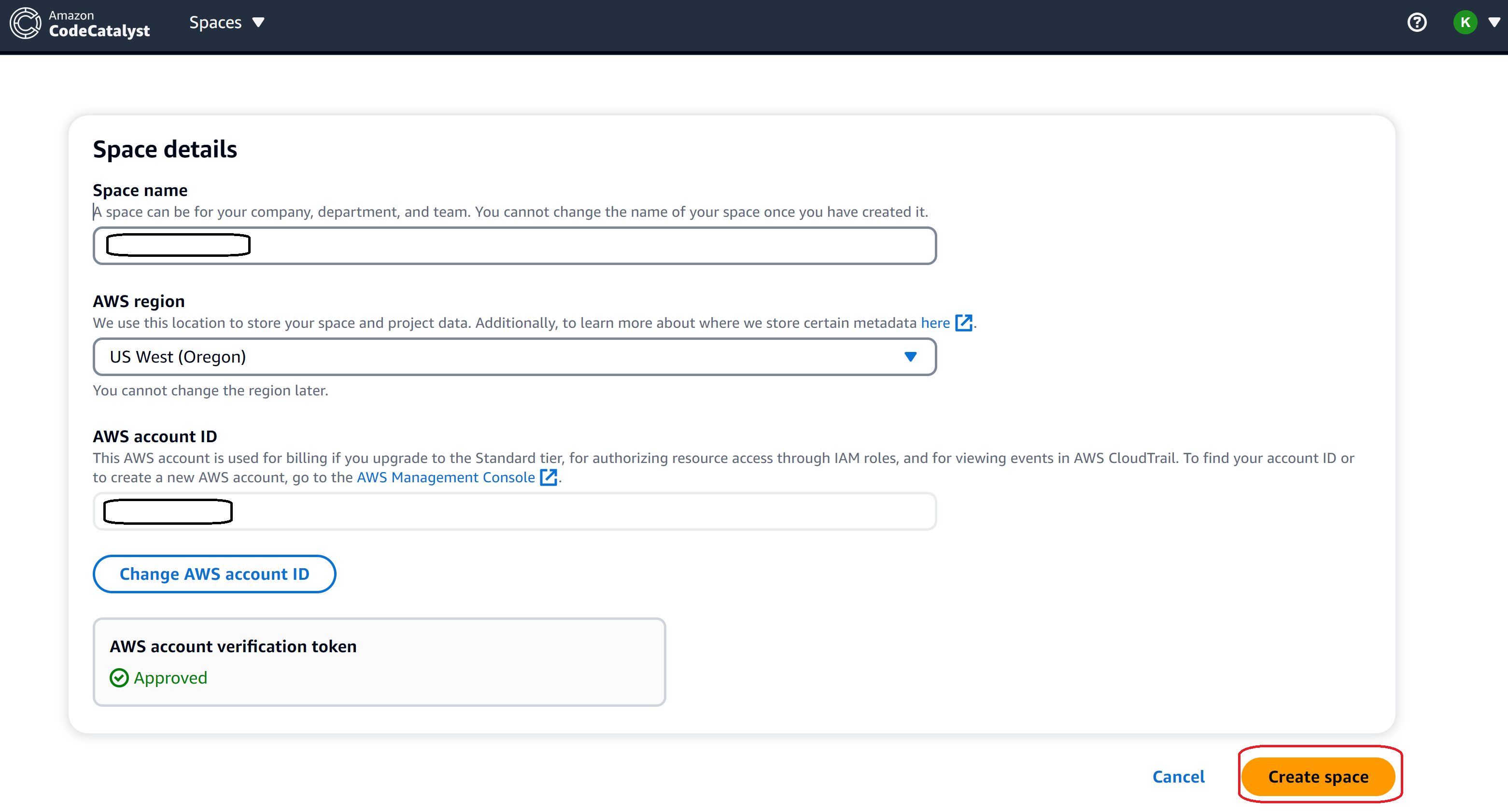Viewport: 1508px width, 812px height.
Task: Click the green Approved checkmark icon
Action: tap(119, 678)
